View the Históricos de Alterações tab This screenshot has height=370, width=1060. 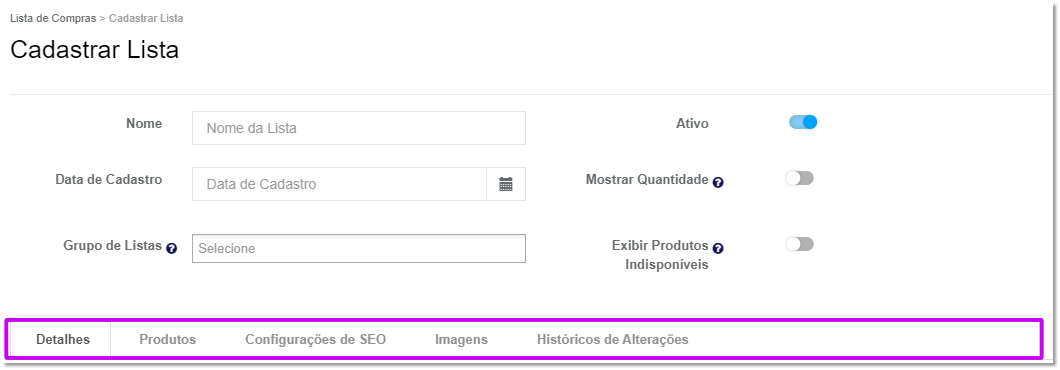coord(612,340)
